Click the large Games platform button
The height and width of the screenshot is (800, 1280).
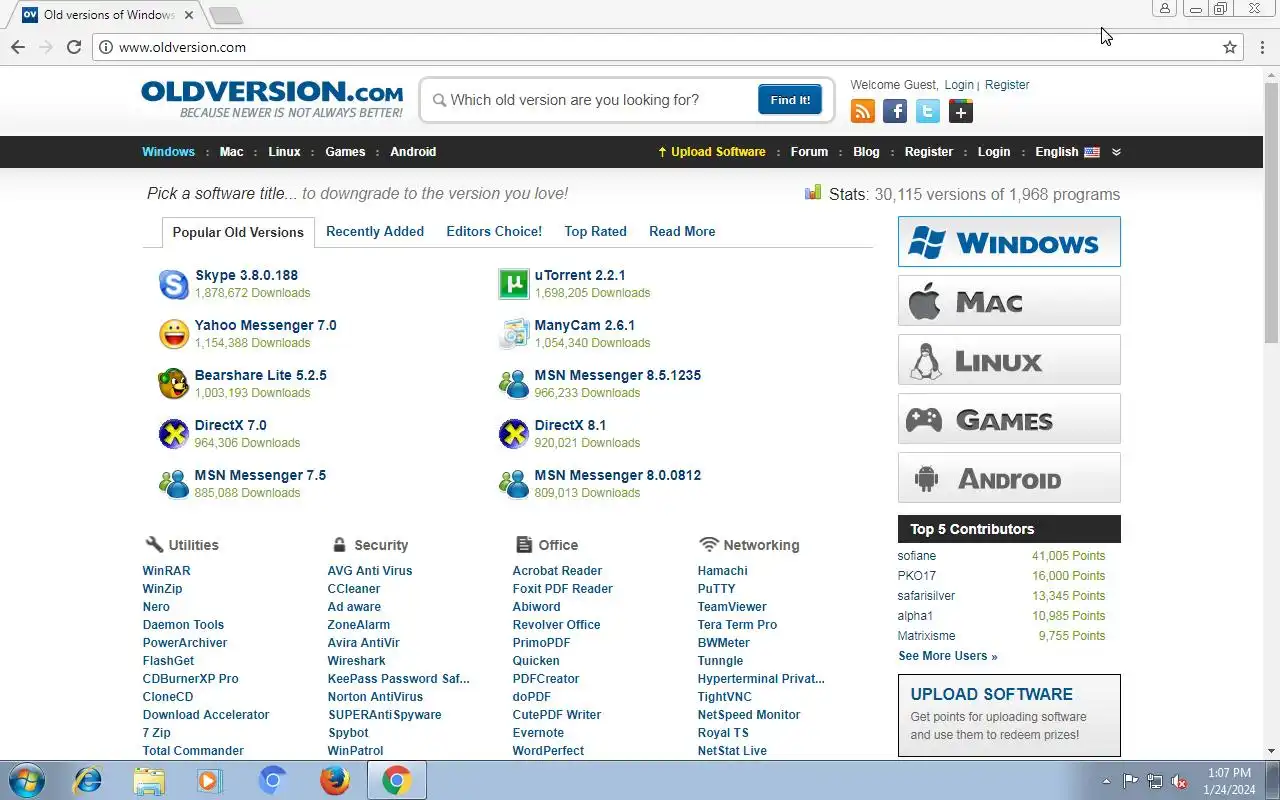(1009, 419)
